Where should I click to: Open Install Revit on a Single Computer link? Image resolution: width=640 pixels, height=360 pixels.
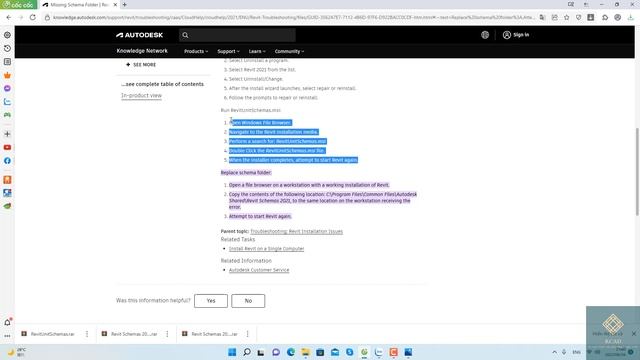pyautogui.click(x=267, y=249)
